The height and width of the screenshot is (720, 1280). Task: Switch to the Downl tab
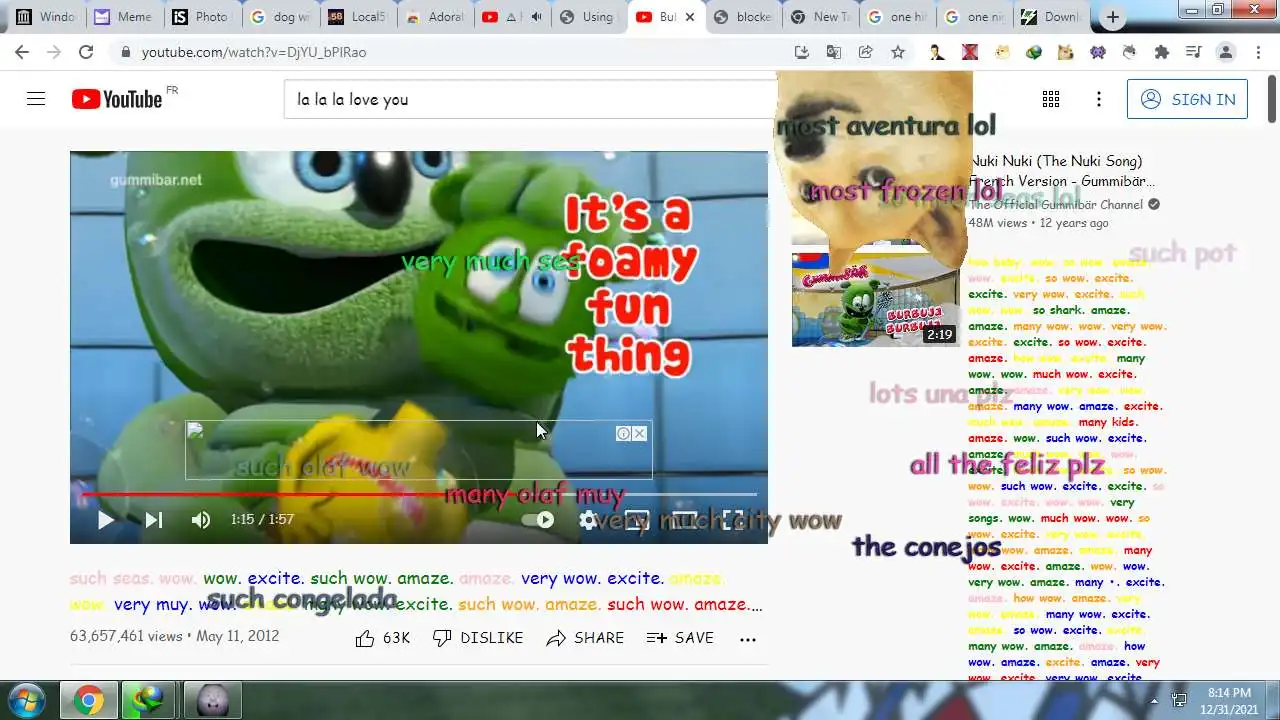click(x=1051, y=17)
